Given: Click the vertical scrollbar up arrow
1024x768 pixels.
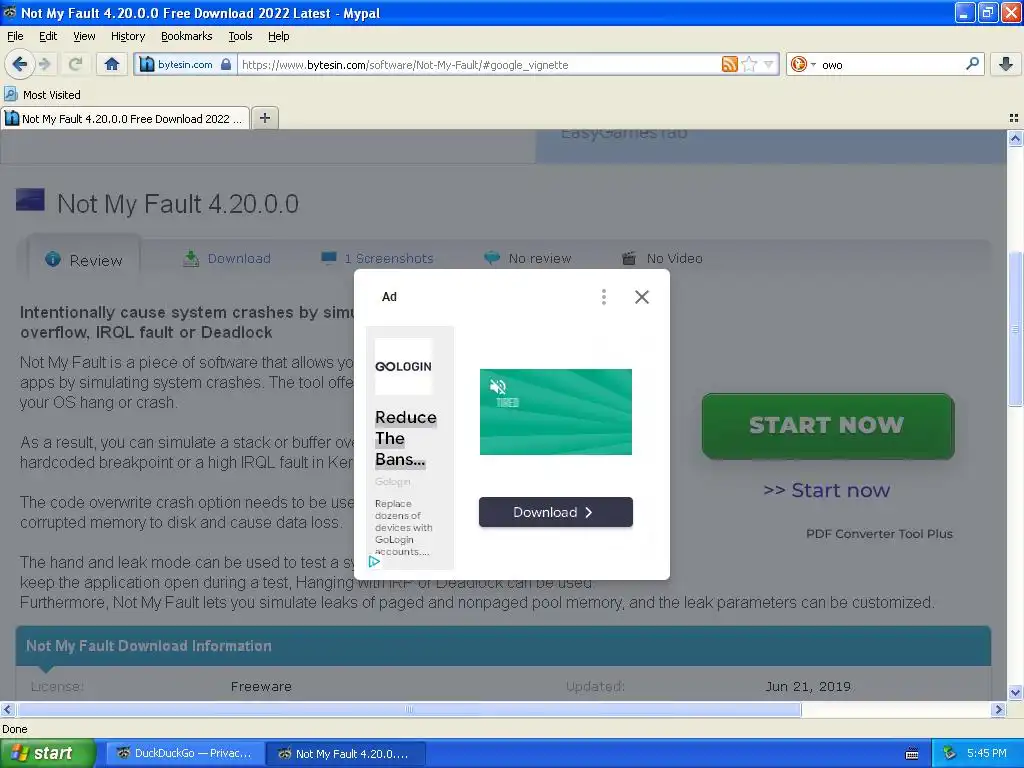Looking at the screenshot, I should 1015,138.
